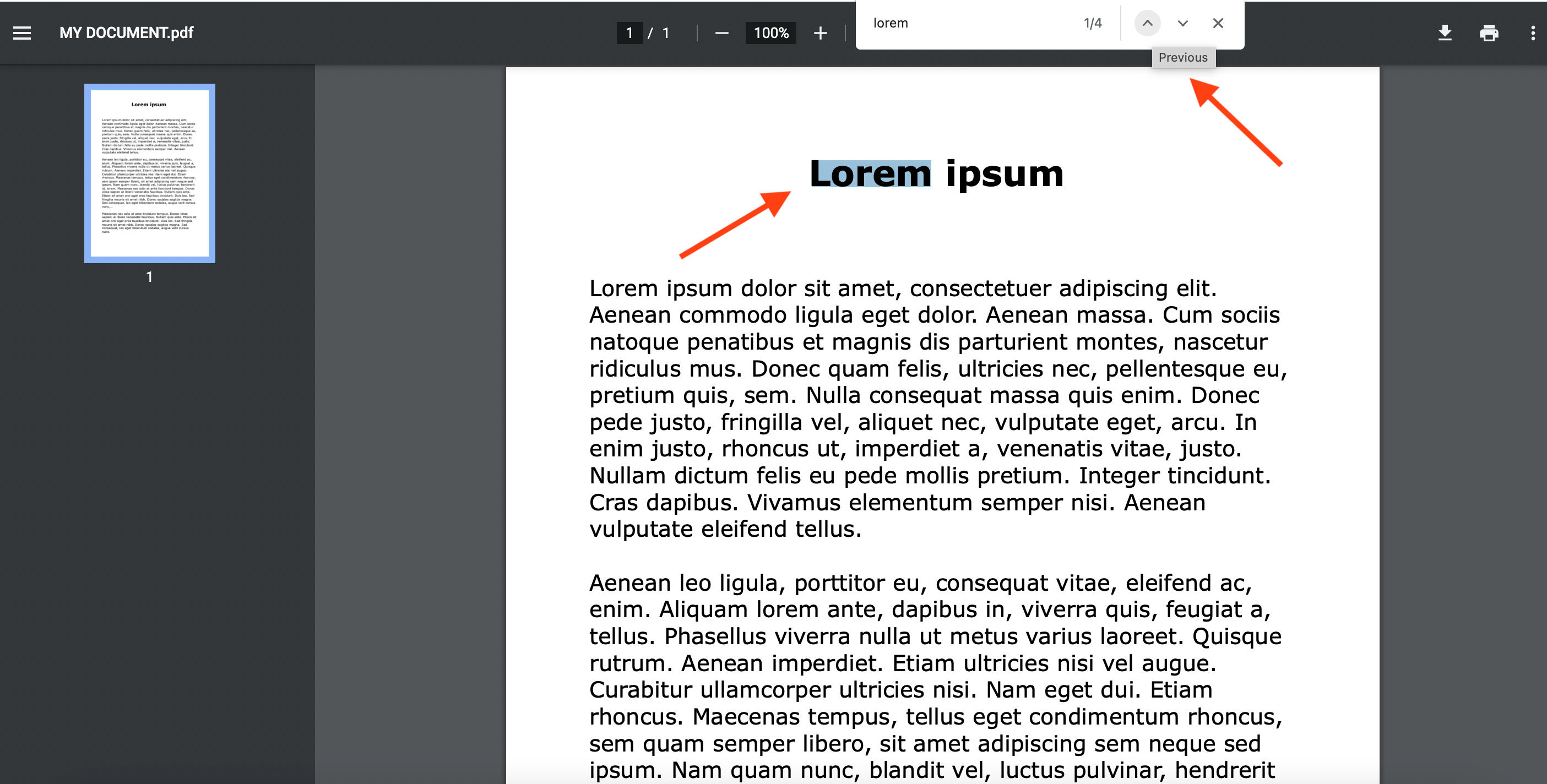Viewport: 1547px width, 784px height.
Task: Click the document title MY DOCUMENT.pdf
Action: coord(126,32)
